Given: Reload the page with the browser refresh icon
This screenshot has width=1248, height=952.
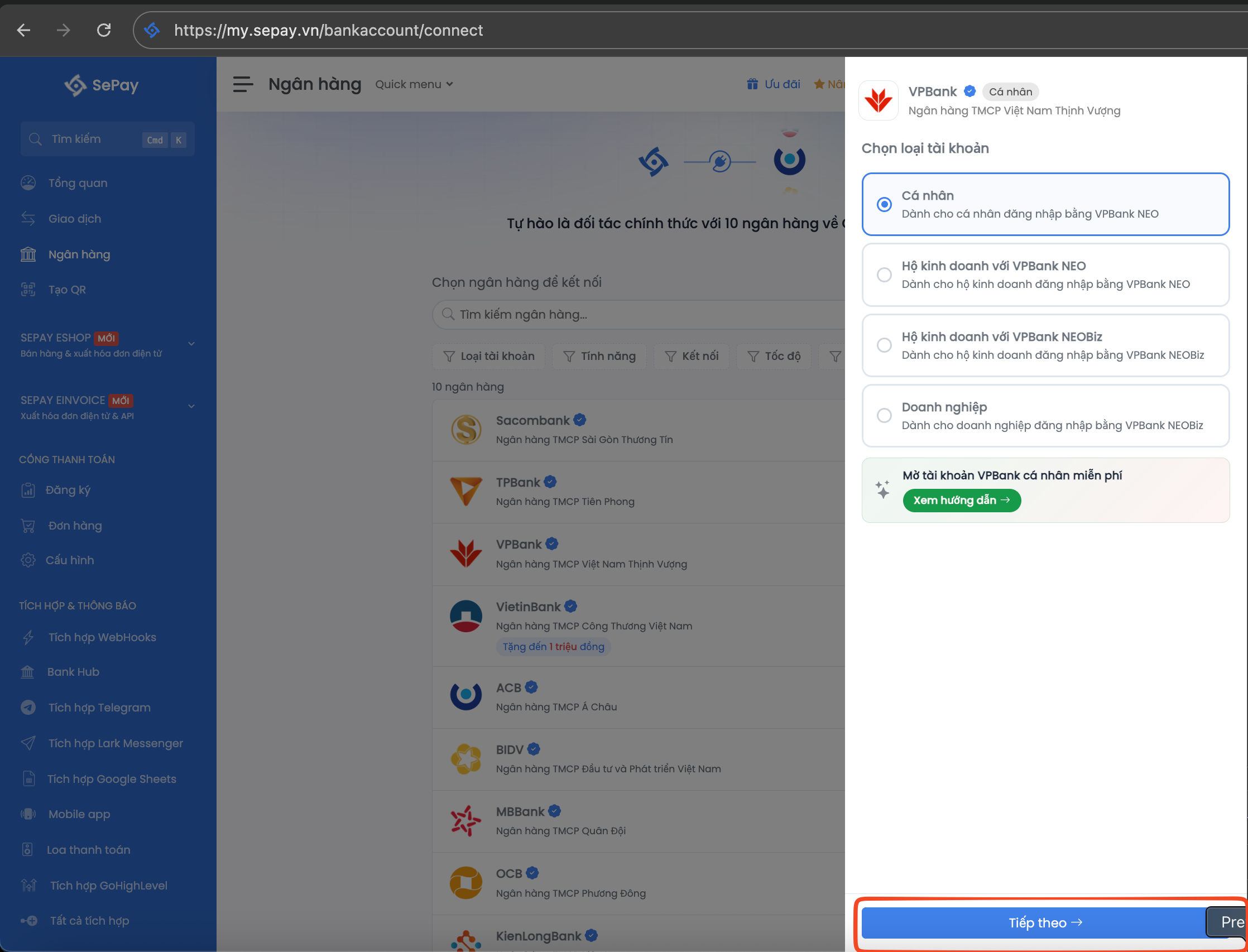Looking at the screenshot, I should coord(104,30).
